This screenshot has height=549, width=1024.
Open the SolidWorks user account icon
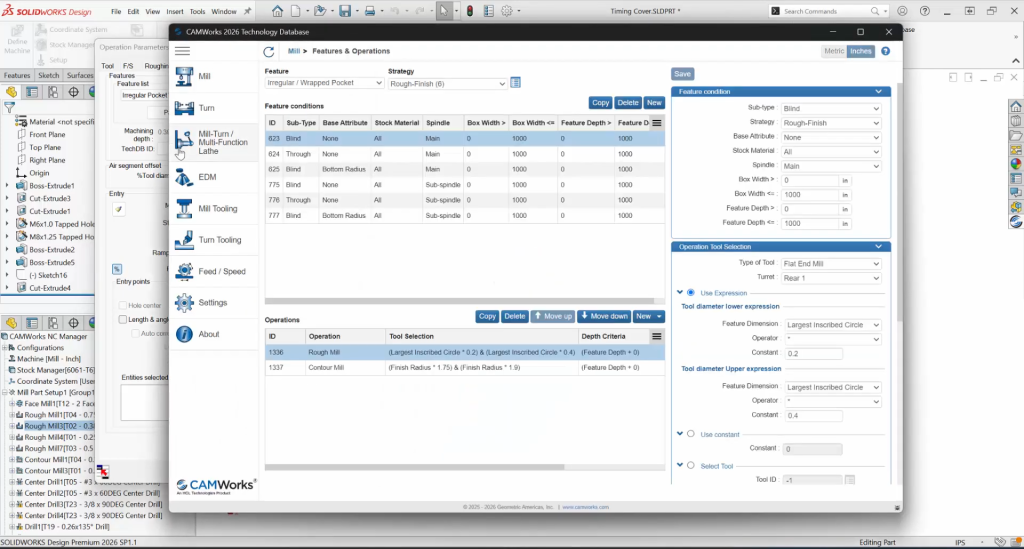coord(903,11)
